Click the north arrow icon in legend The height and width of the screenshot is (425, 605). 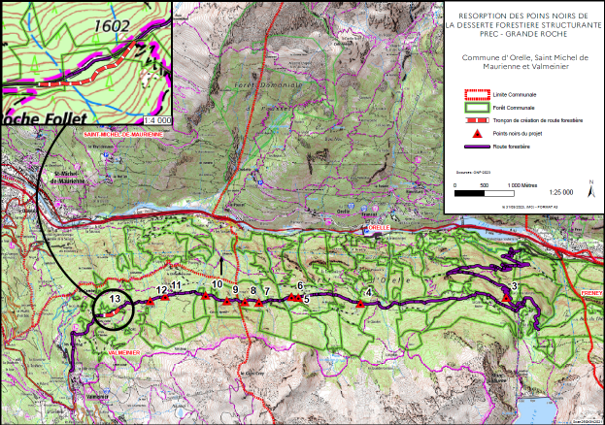[591, 189]
